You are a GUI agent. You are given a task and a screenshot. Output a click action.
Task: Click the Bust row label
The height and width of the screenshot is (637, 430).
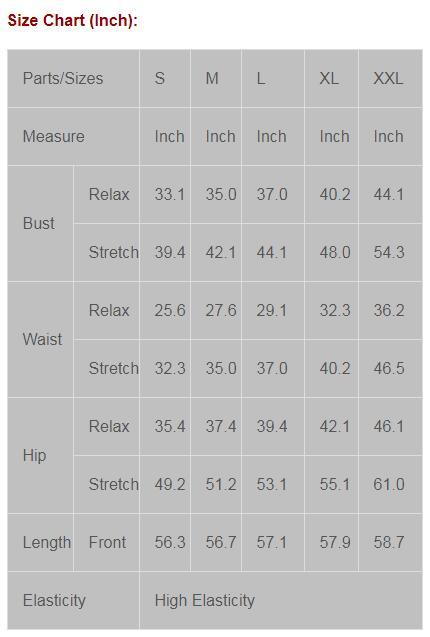39,223
